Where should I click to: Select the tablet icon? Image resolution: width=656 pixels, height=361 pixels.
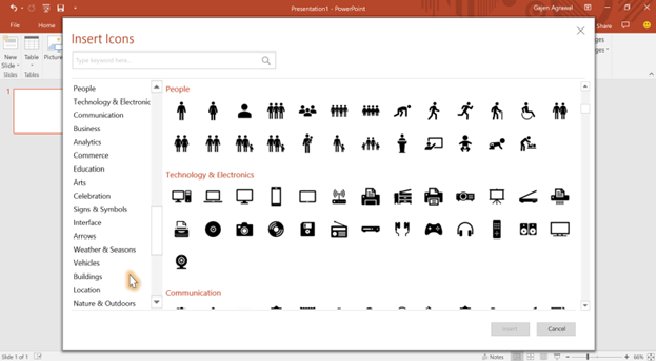click(x=308, y=196)
